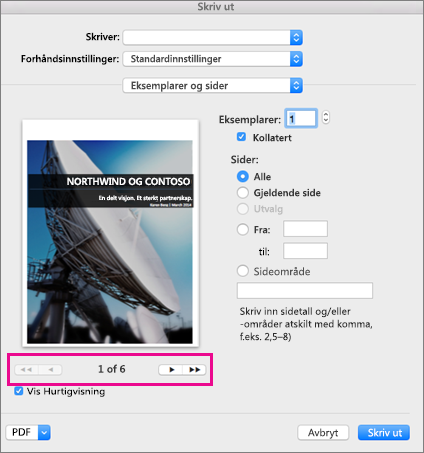Screen dimensions: 424x453
Task: Click the Sideområde text input field
Action: (305, 291)
